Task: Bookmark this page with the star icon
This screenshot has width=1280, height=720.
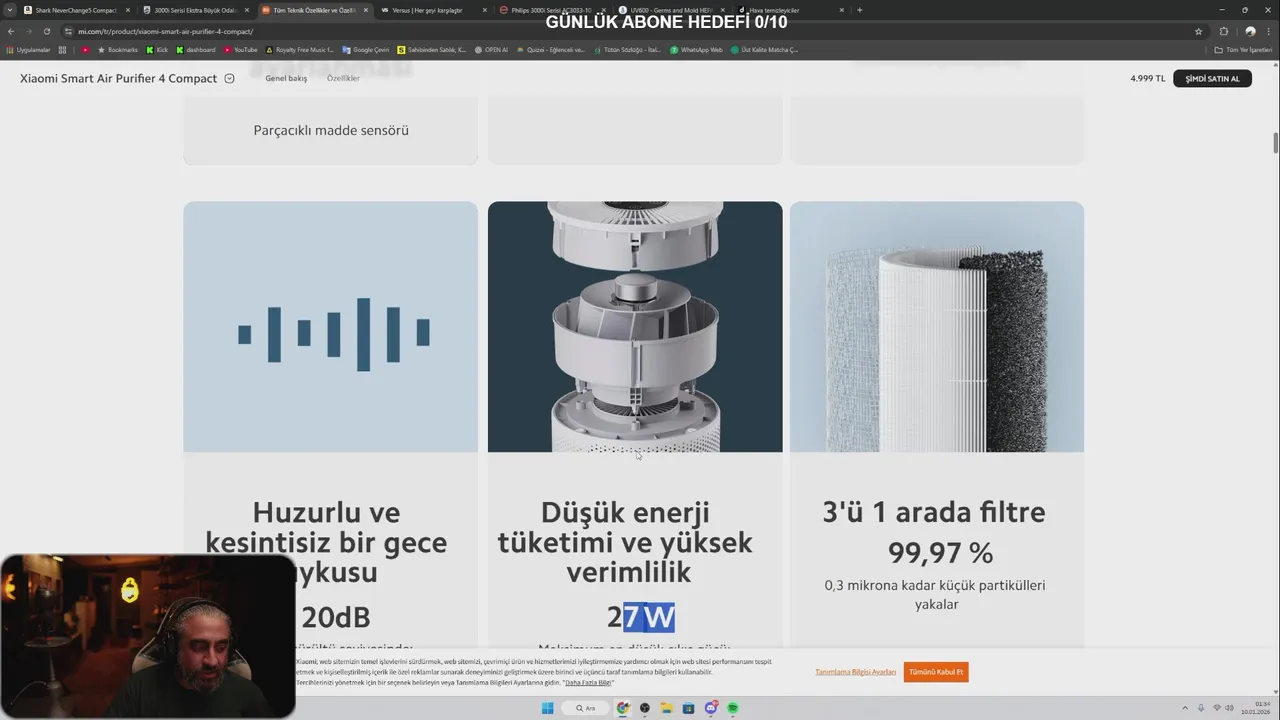Action: click(x=1198, y=31)
